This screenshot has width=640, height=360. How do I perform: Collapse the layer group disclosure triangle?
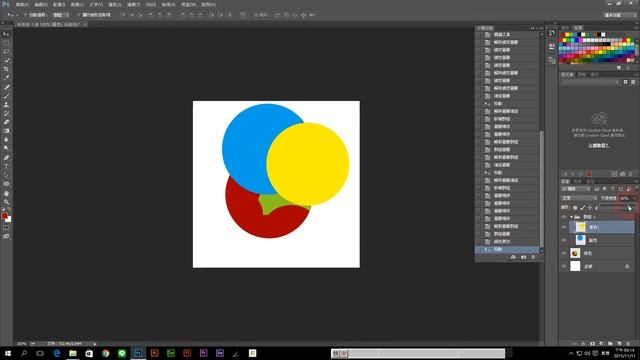[571, 217]
